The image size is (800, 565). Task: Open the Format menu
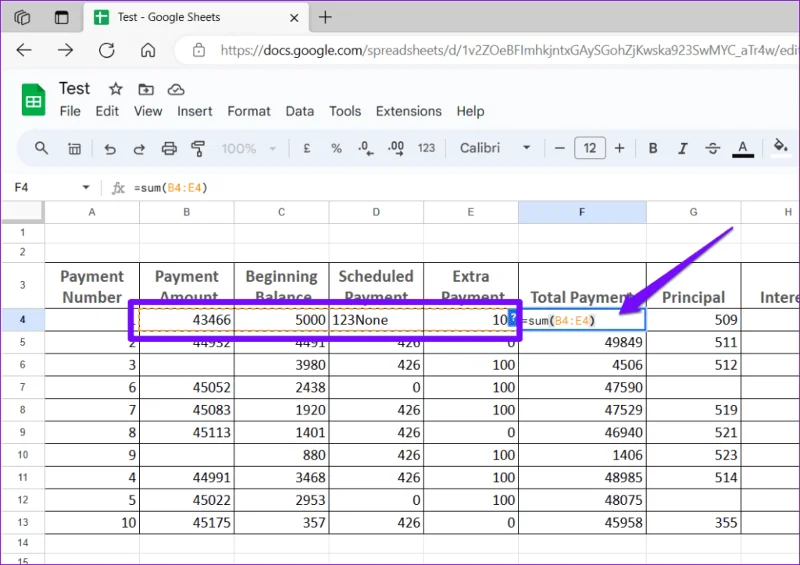tap(249, 111)
